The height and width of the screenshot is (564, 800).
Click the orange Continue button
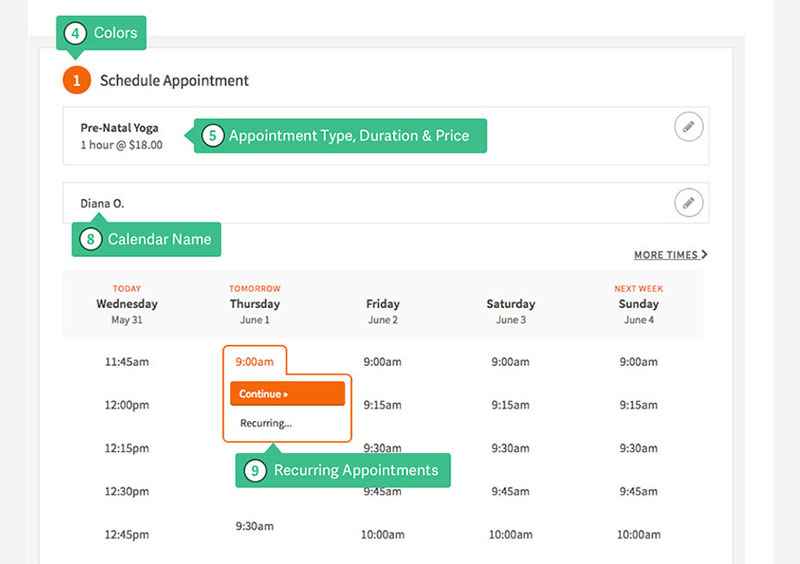[287, 394]
